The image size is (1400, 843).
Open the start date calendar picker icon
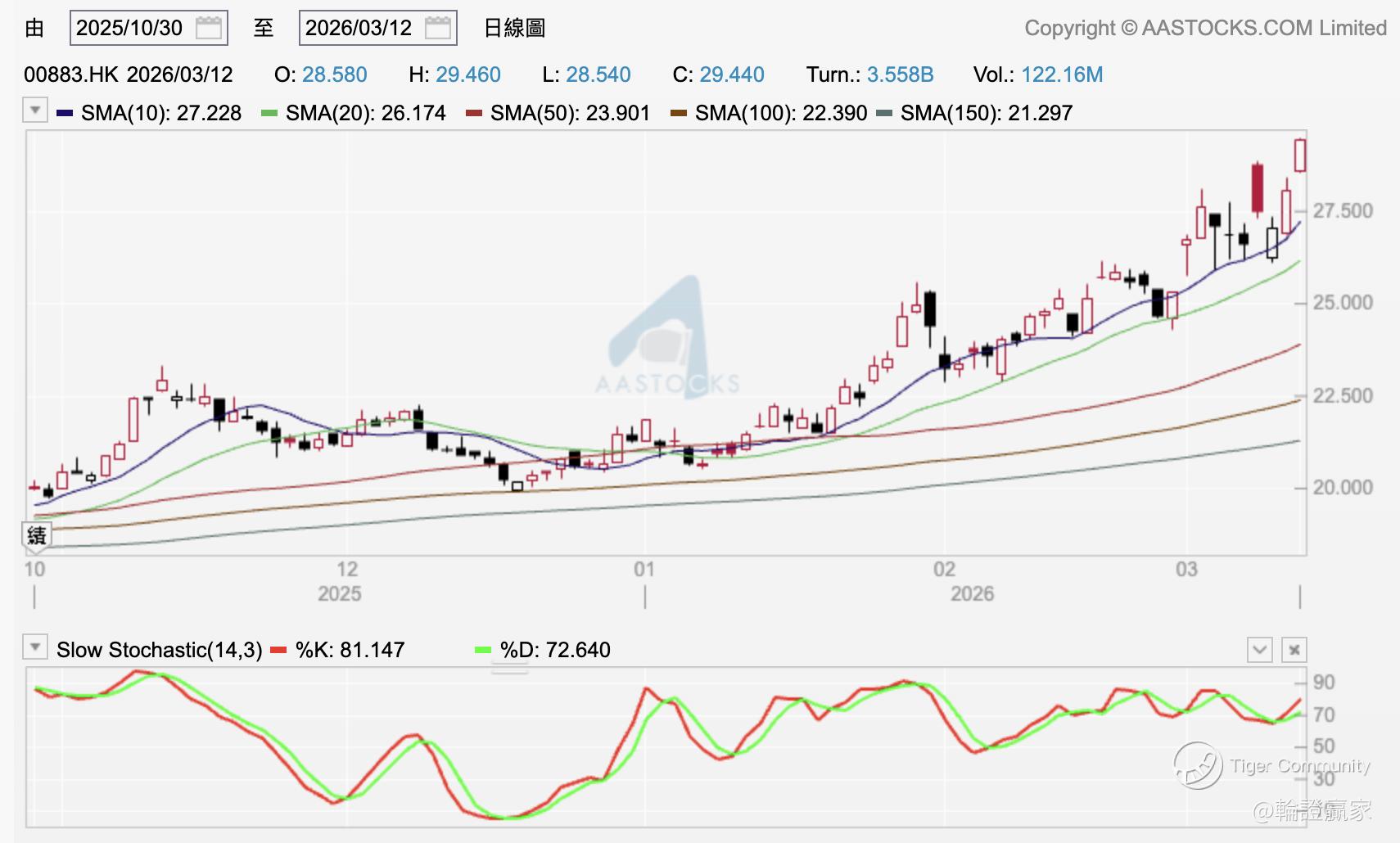coord(209,29)
